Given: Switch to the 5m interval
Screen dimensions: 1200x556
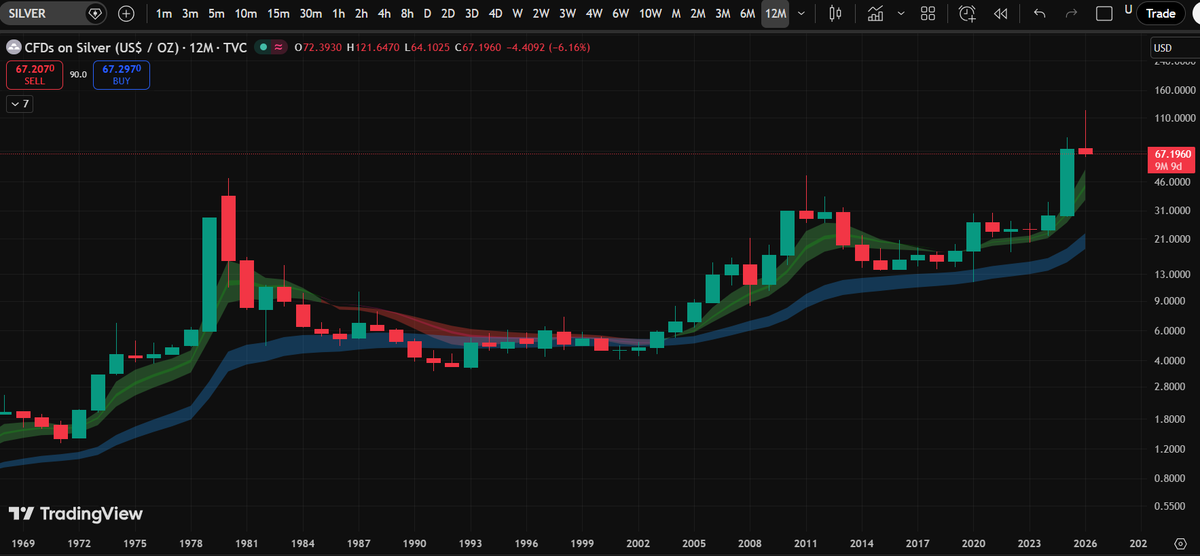Looking at the screenshot, I should [216, 14].
